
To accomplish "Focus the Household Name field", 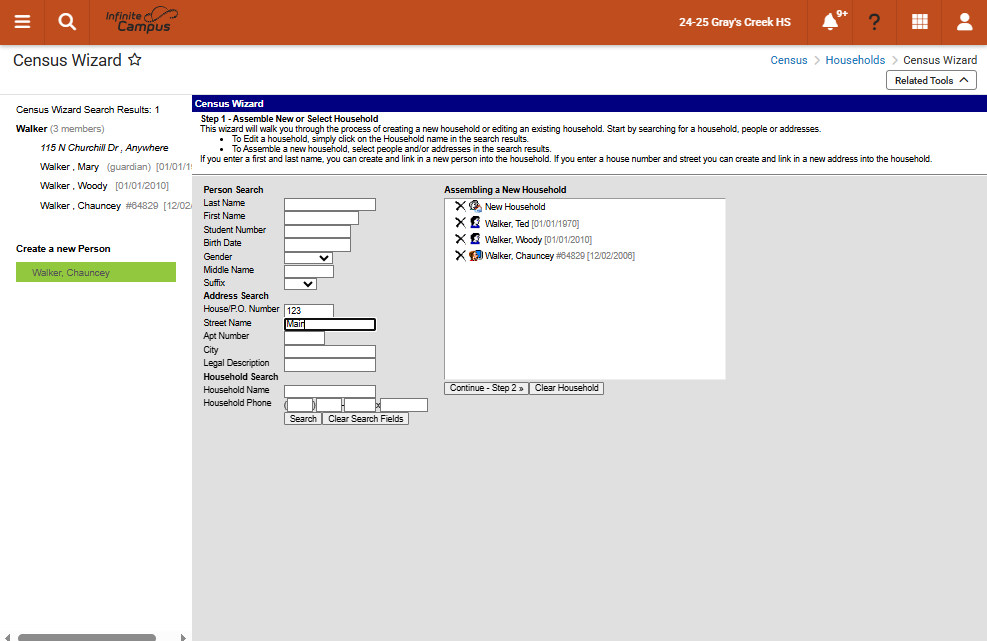I will 330,392.
